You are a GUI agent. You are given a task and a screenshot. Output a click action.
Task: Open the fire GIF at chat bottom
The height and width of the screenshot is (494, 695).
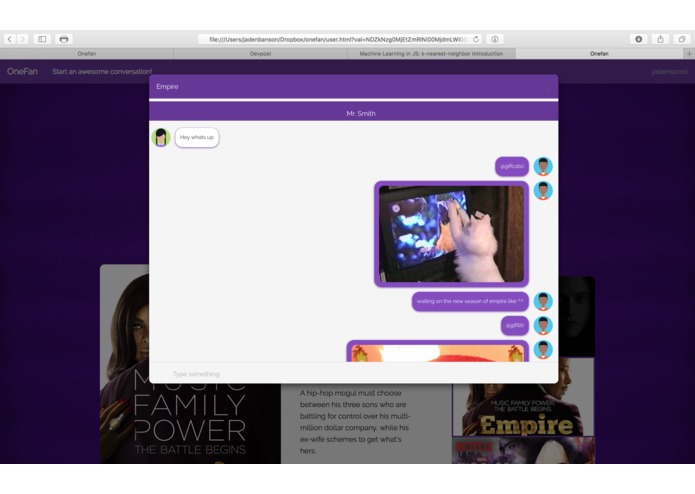(x=437, y=351)
